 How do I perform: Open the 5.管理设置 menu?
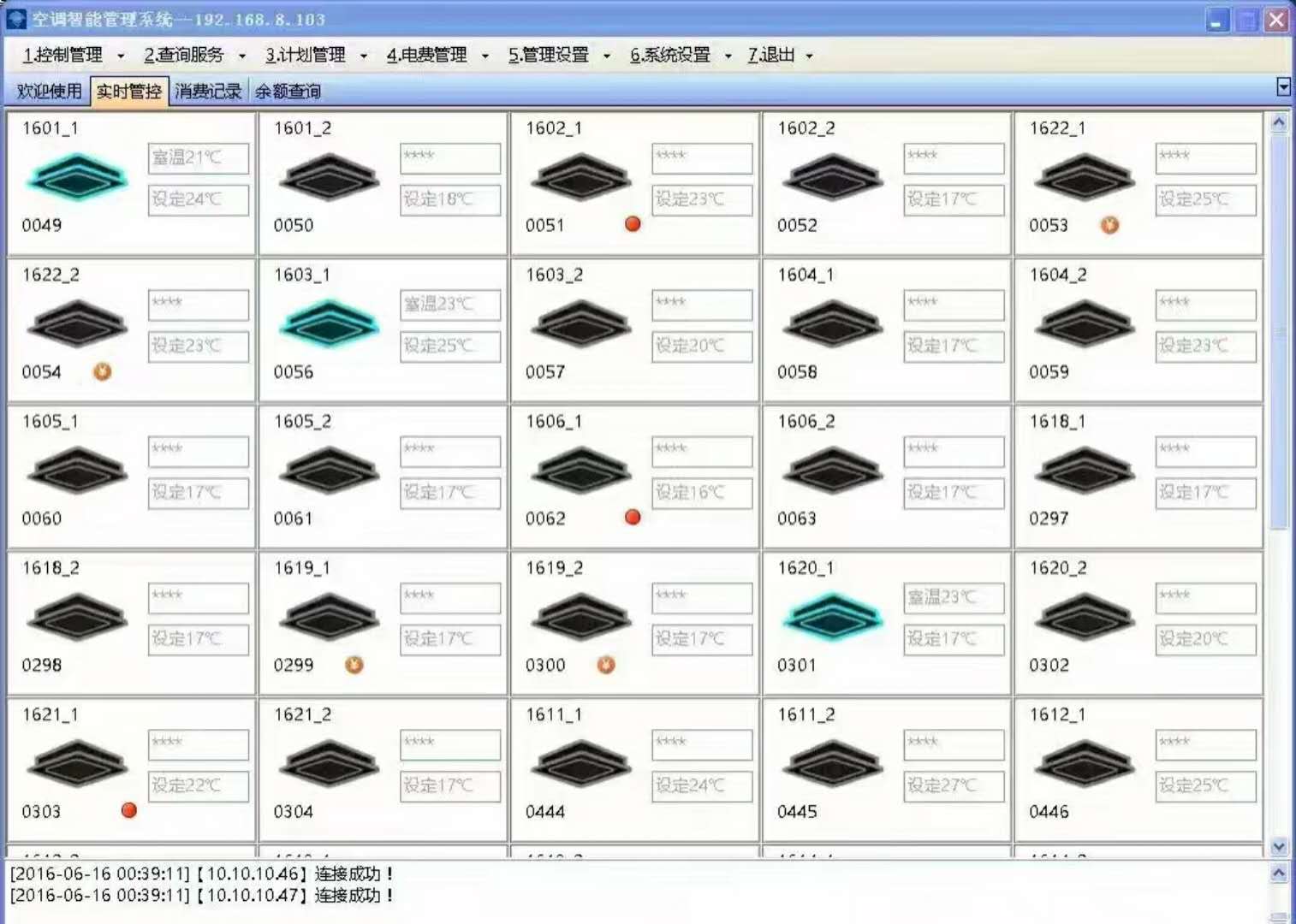549,56
